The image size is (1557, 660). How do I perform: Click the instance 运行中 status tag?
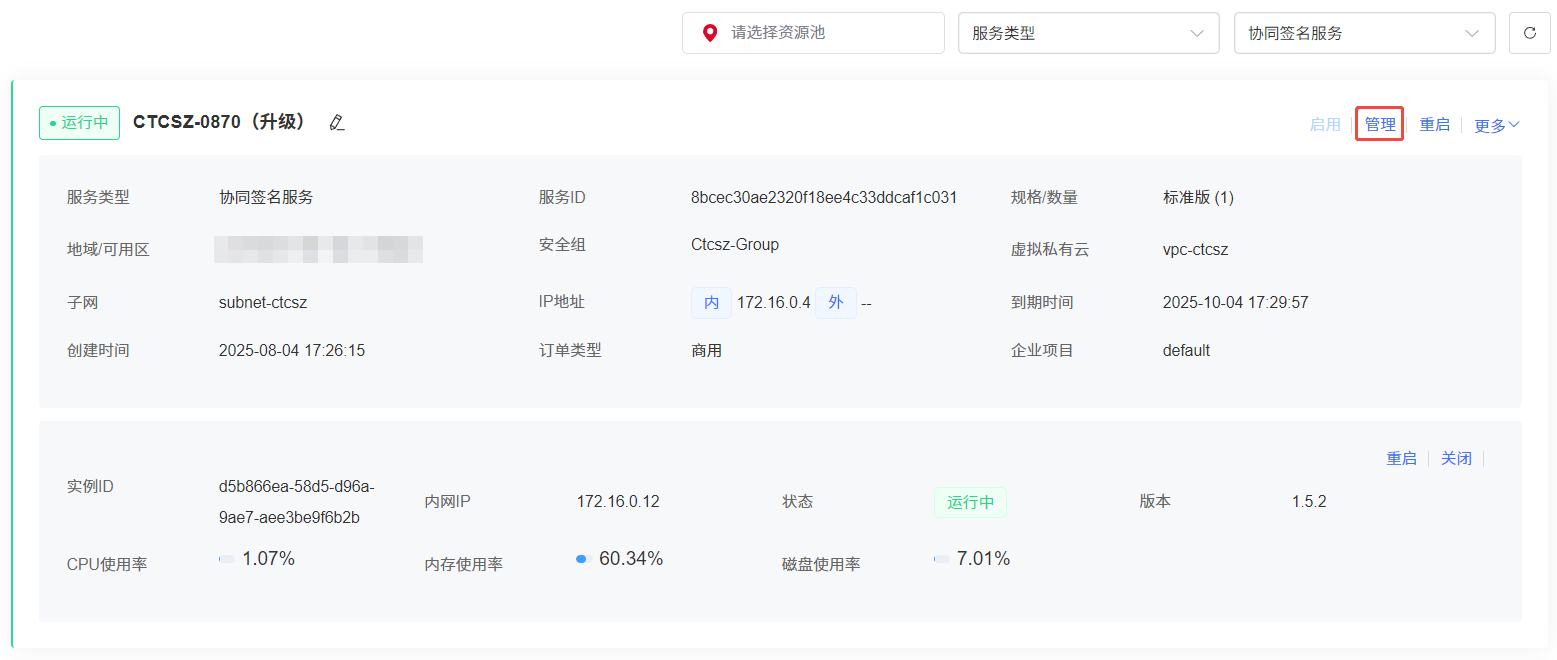[x=970, y=502]
